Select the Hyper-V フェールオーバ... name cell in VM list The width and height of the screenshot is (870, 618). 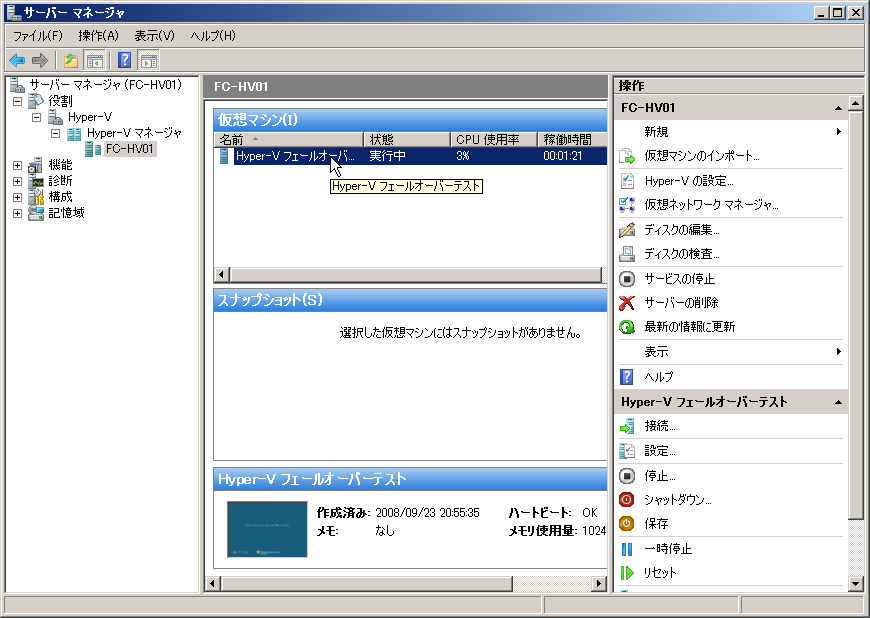pyautogui.click(x=295, y=156)
